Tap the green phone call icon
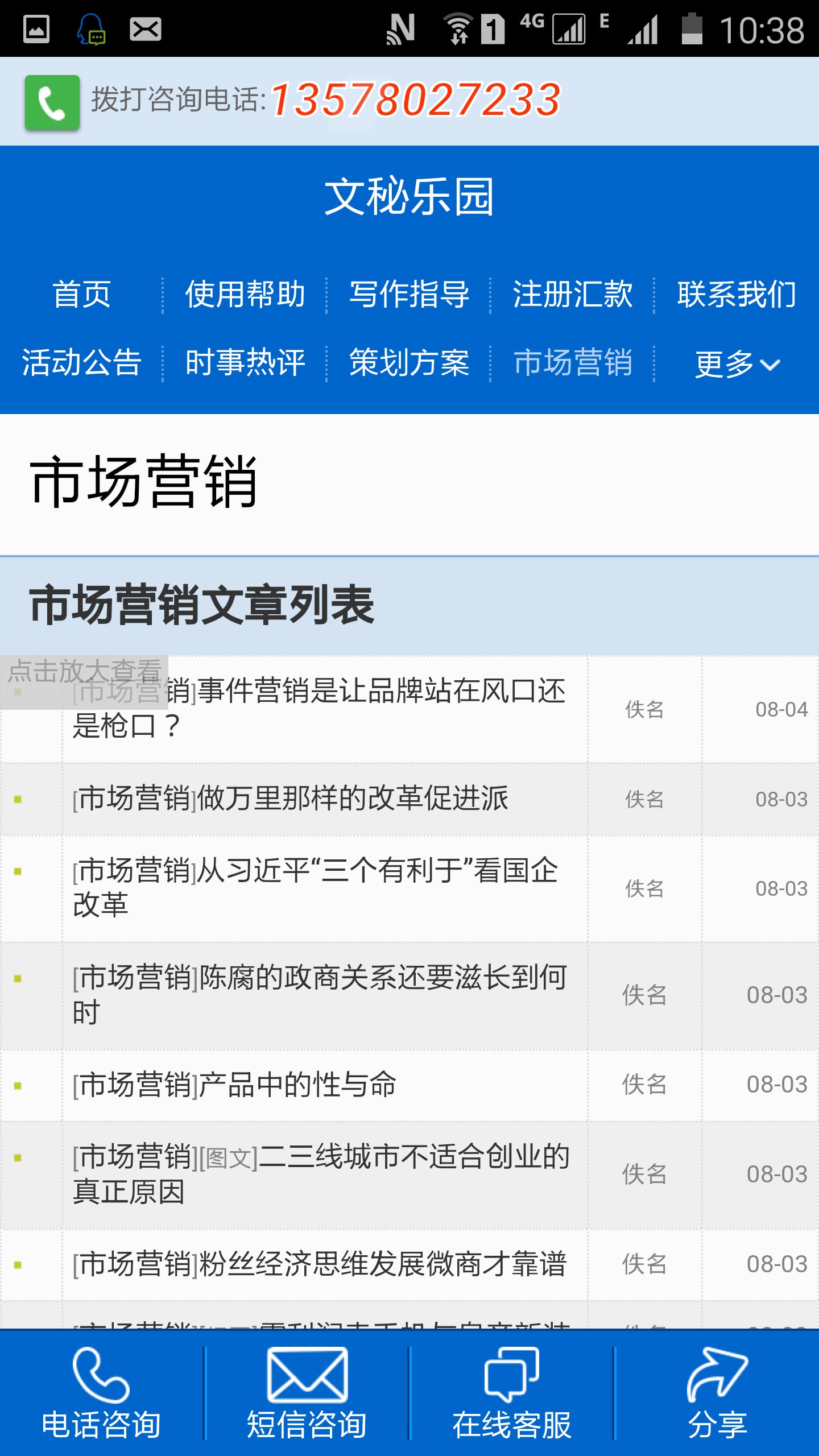Image resolution: width=819 pixels, height=1456 pixels. [52, 102]
